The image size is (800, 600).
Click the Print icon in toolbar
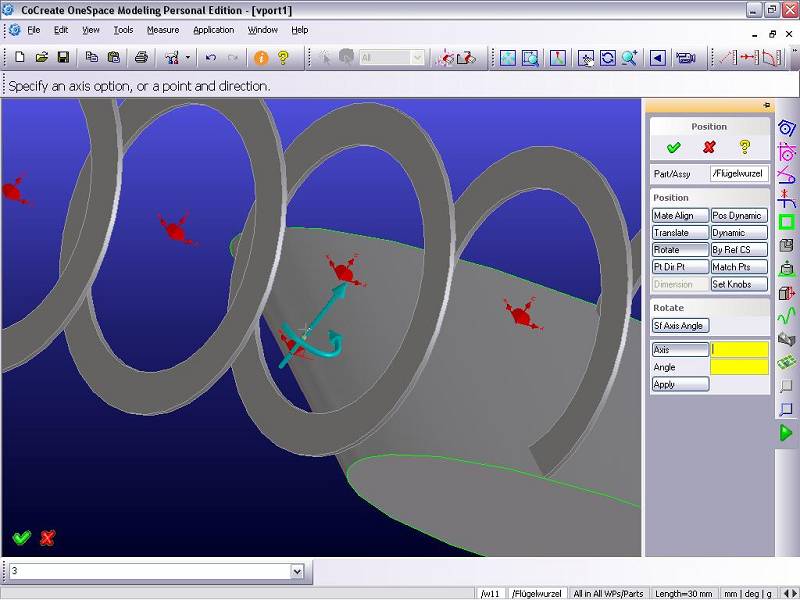coord(141,58)
